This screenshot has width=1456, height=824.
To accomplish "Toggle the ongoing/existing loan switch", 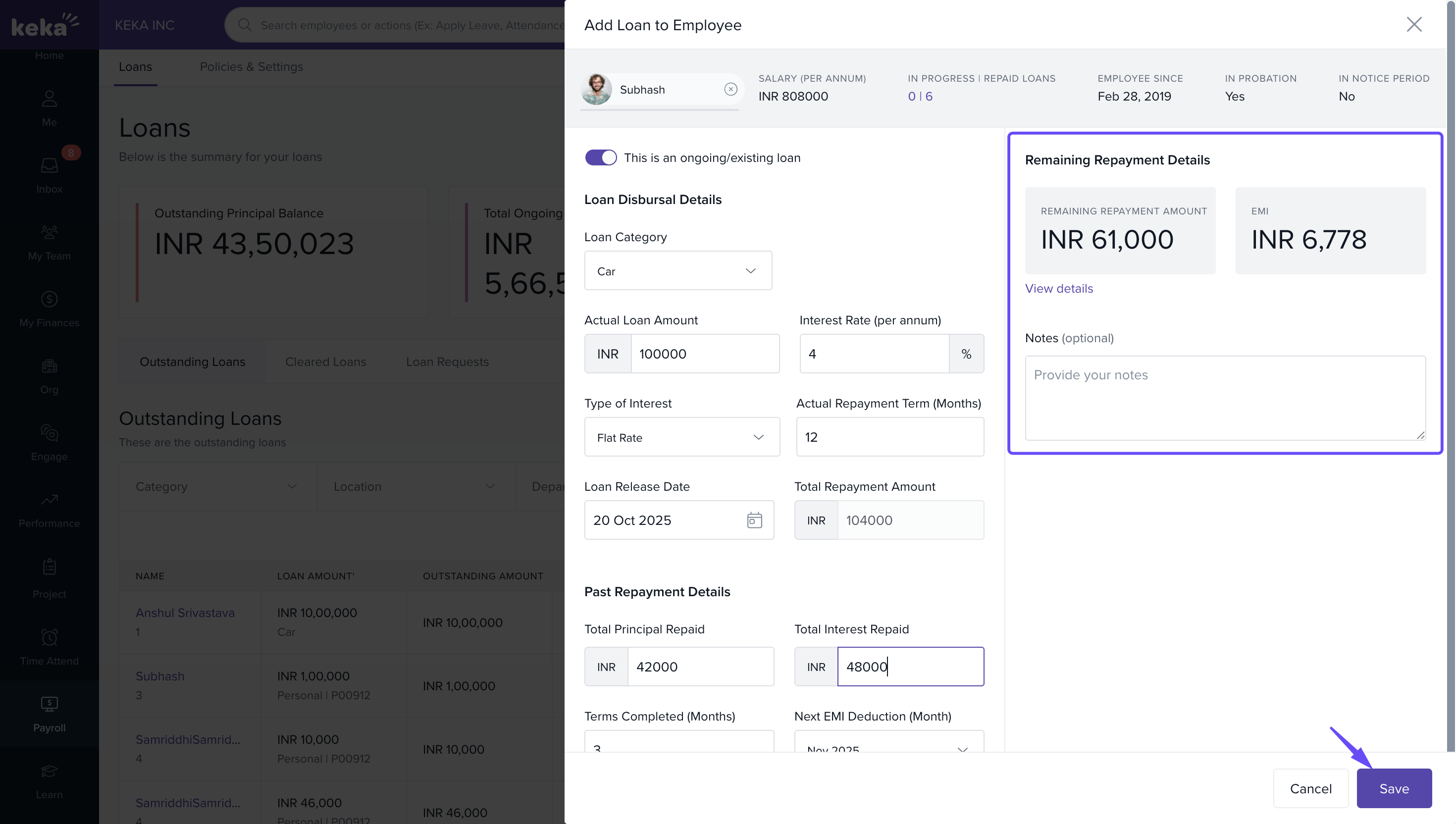I will (x=600, y=158).
